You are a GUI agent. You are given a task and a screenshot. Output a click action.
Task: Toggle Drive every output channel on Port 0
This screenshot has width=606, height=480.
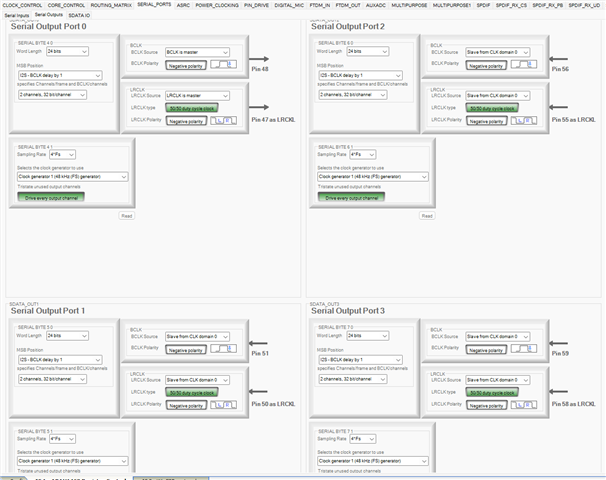(51, 197)
